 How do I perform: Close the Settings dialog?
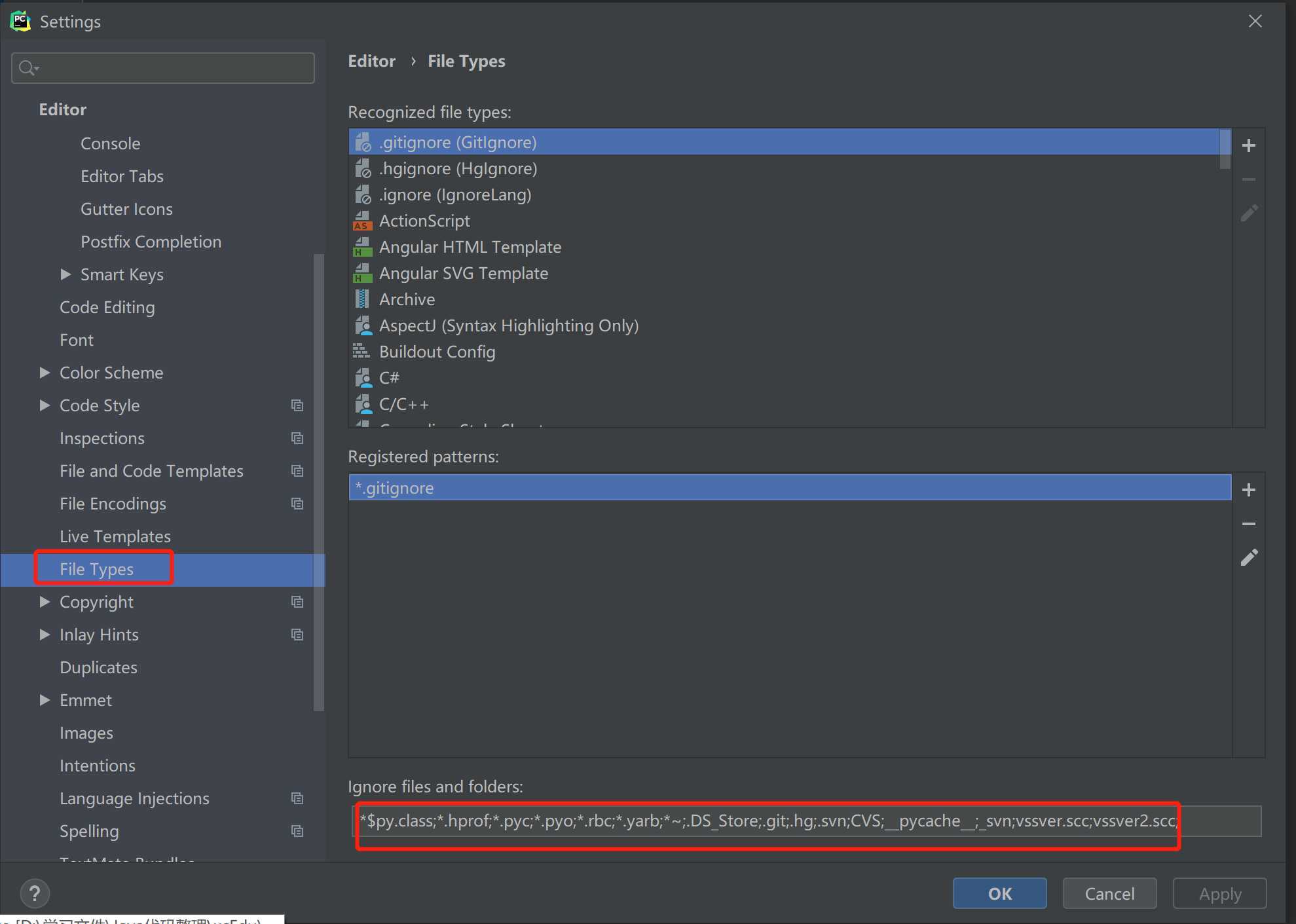1255,21
